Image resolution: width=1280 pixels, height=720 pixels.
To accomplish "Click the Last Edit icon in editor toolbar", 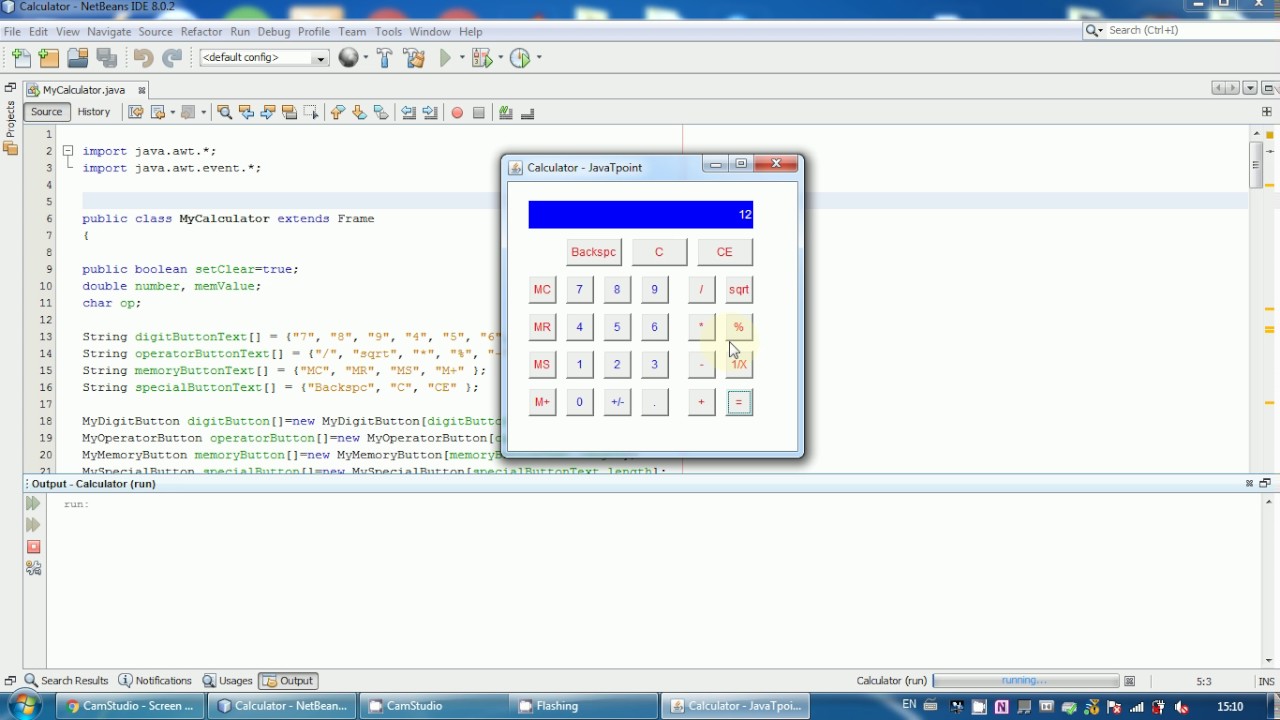I will coord(136,112).
